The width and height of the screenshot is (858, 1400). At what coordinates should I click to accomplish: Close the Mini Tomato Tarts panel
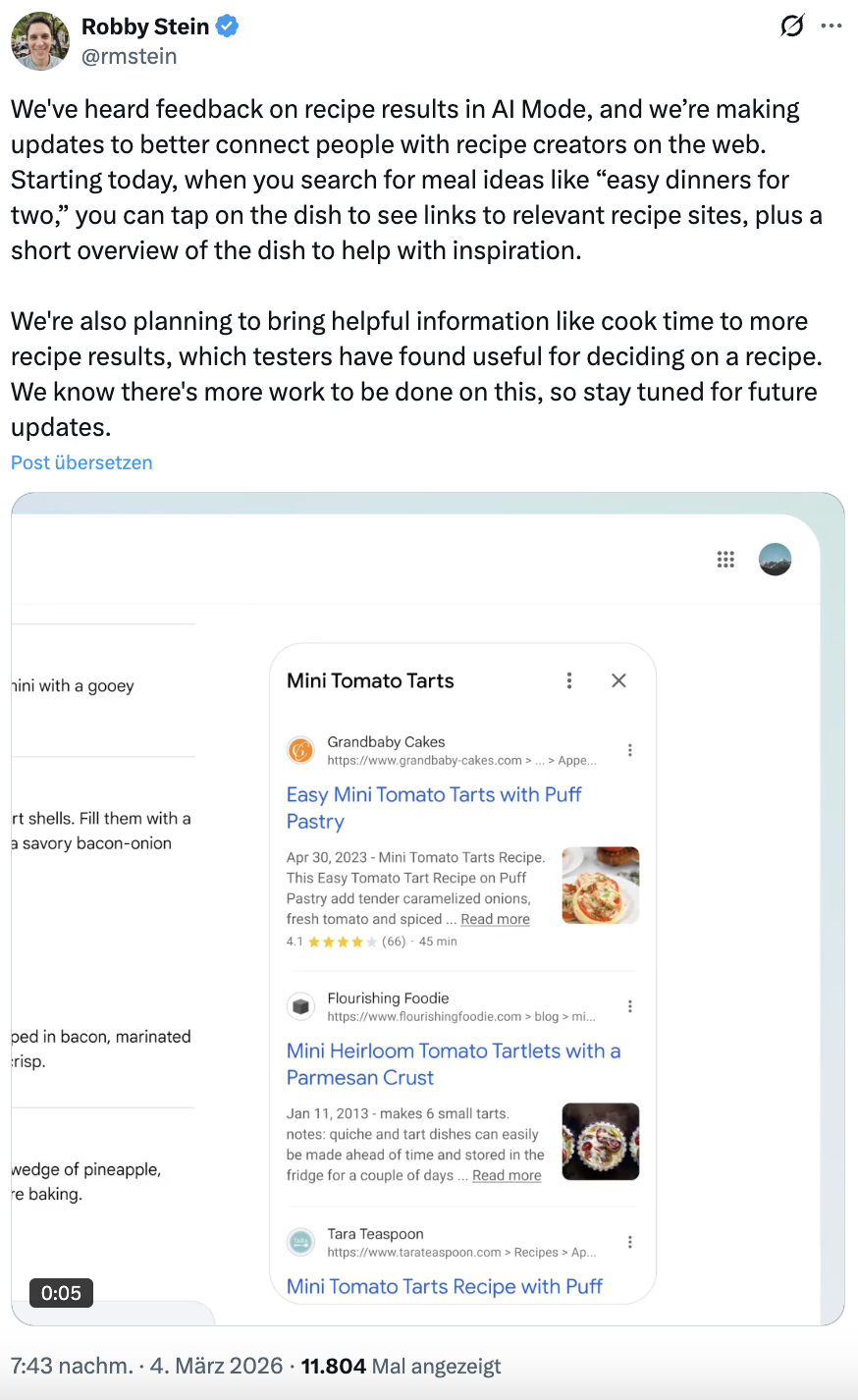[x=618, y=679]
